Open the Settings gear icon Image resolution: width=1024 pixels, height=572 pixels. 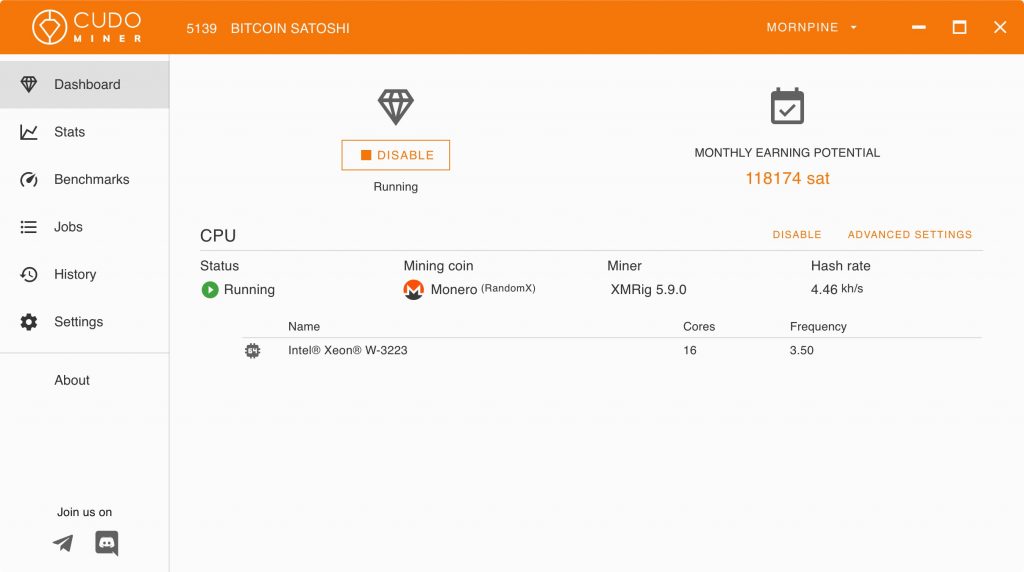29,322
